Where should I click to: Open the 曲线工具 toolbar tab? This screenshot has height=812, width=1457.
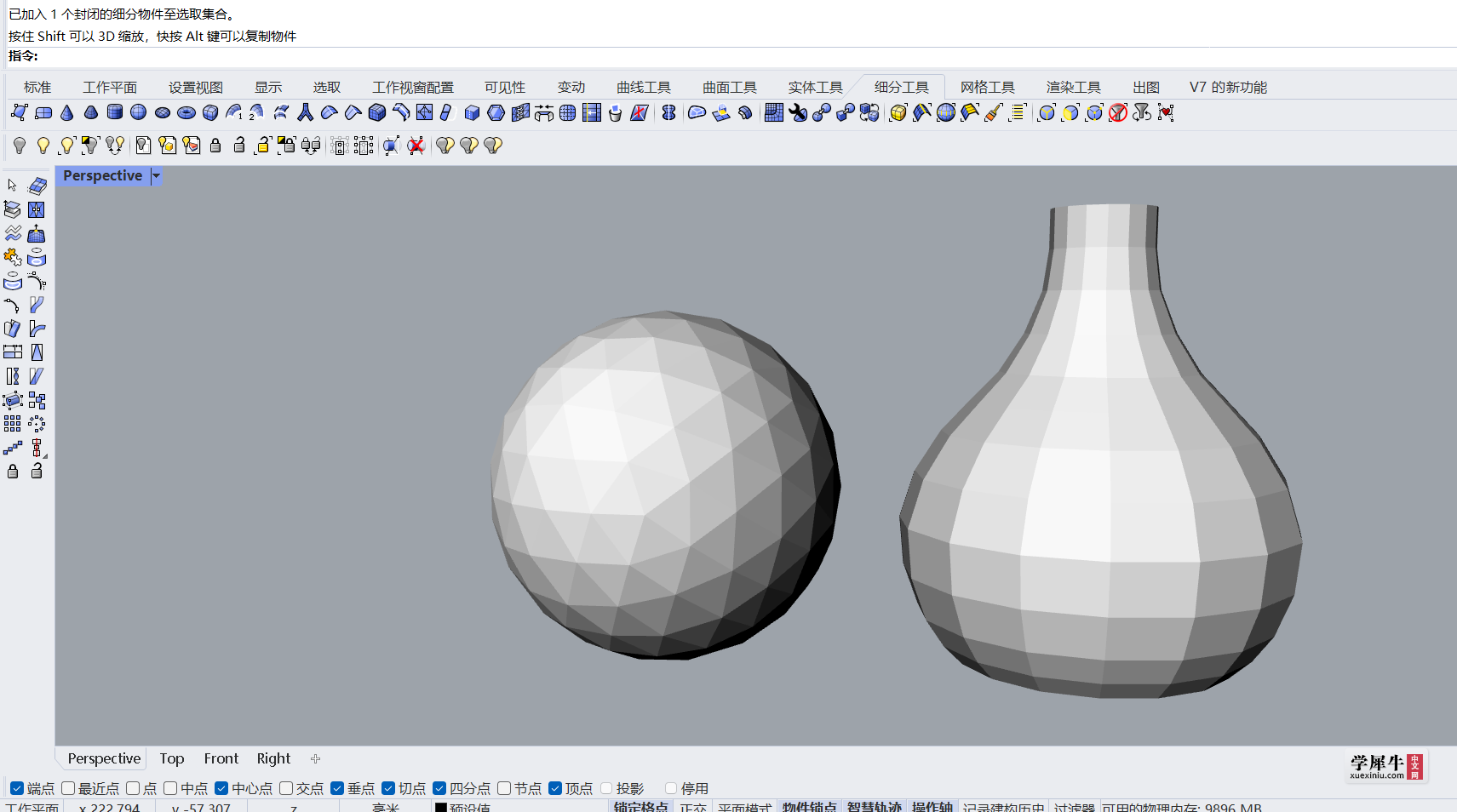pos(644,87)
